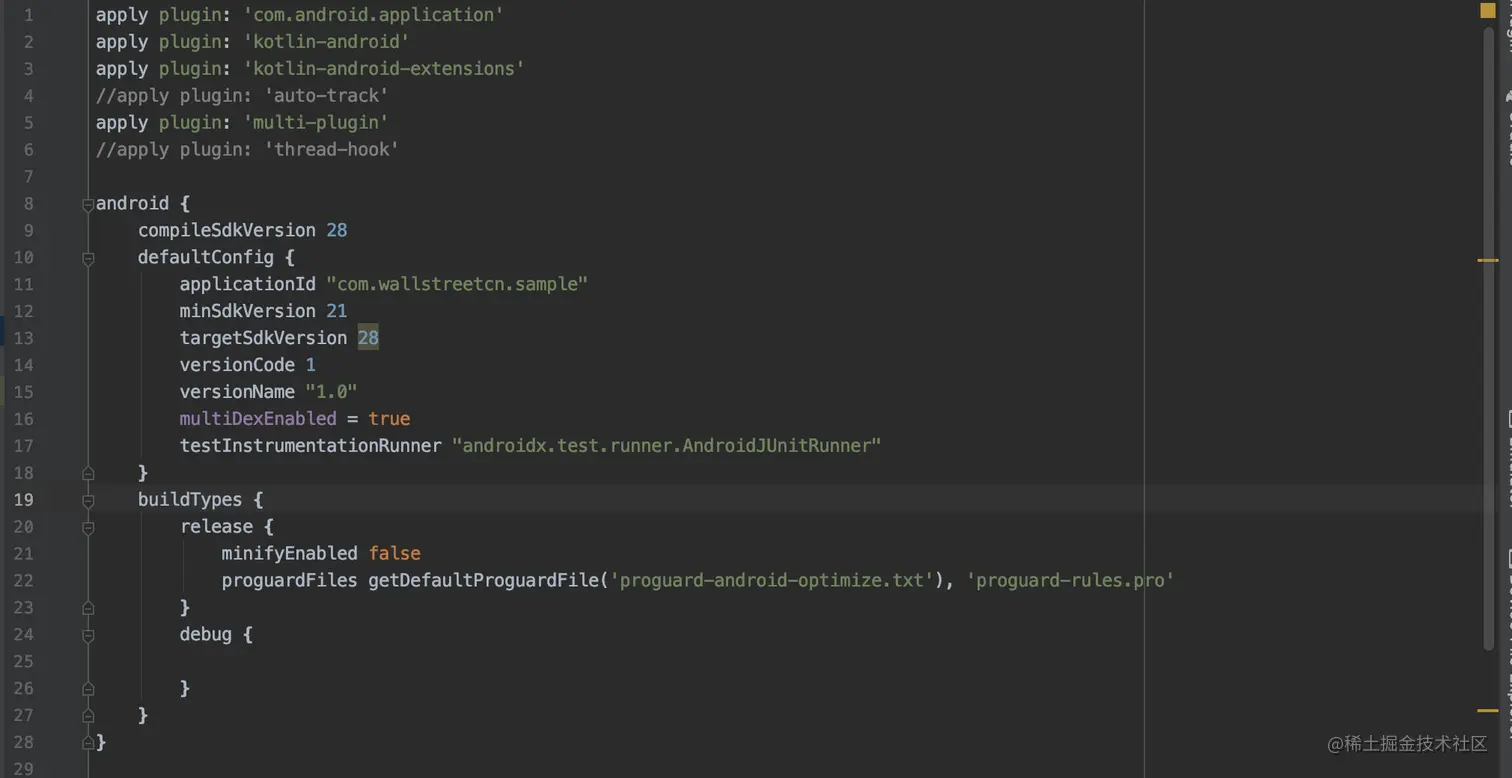The image size is (1512, 778).
Task: Fold the defaultConfig block in the gutter
Action: click(88, 258)
